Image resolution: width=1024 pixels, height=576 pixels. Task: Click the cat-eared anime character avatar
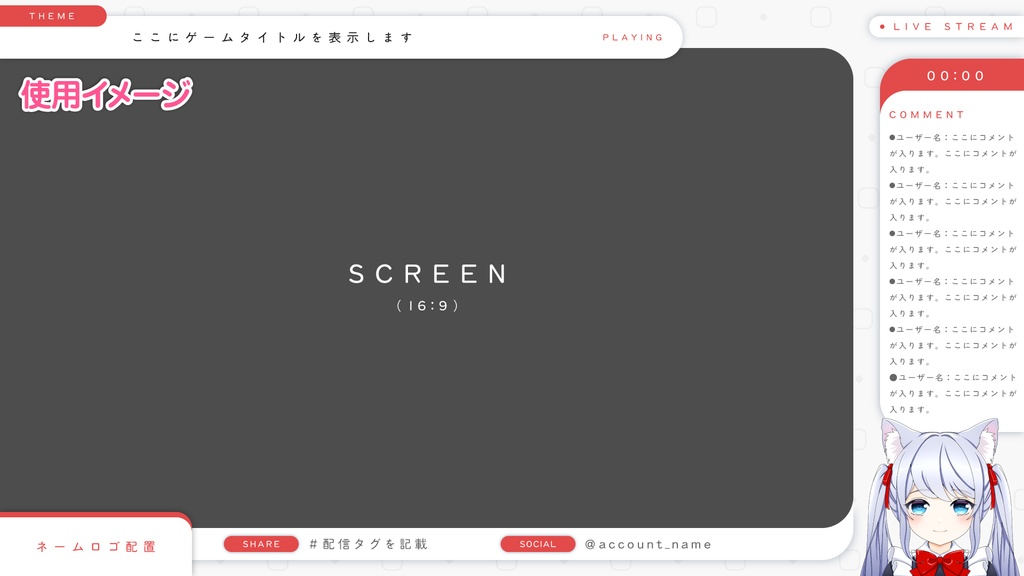point(940,498)
